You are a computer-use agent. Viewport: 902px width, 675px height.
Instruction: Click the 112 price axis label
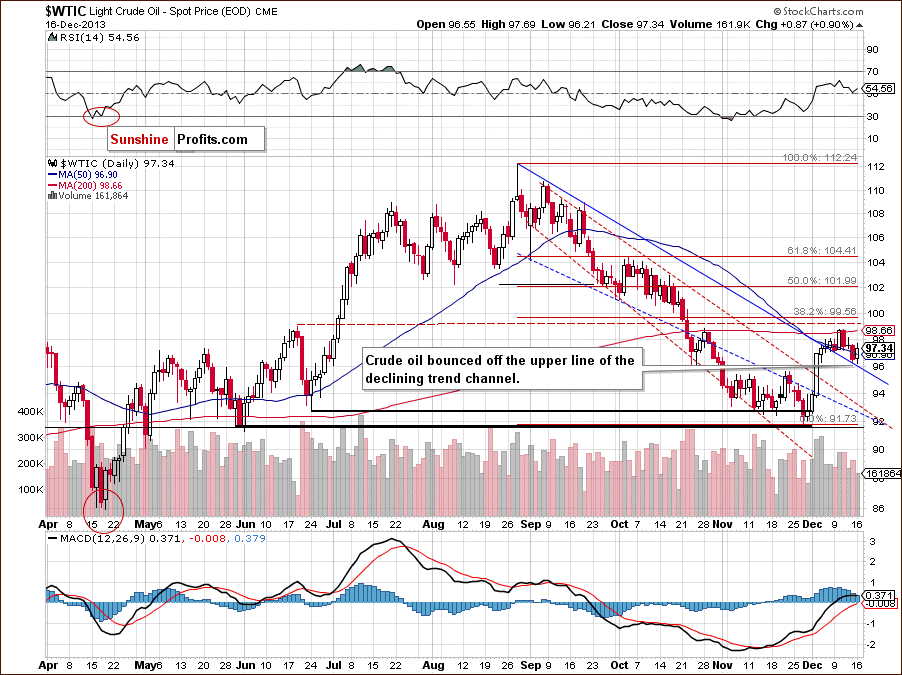[874, 167]
